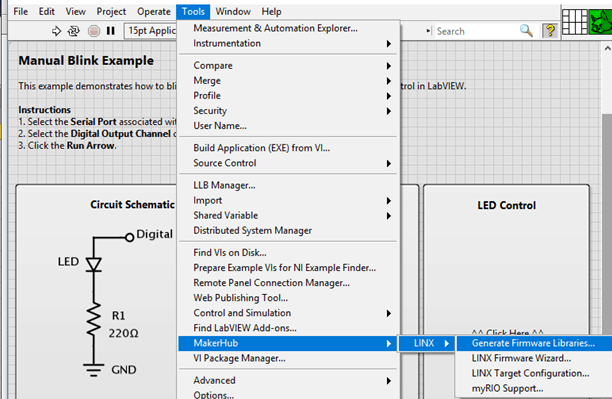This screenshot has width=612, height=399.
Task: Open the View menu
Action: tap(75, 12)
